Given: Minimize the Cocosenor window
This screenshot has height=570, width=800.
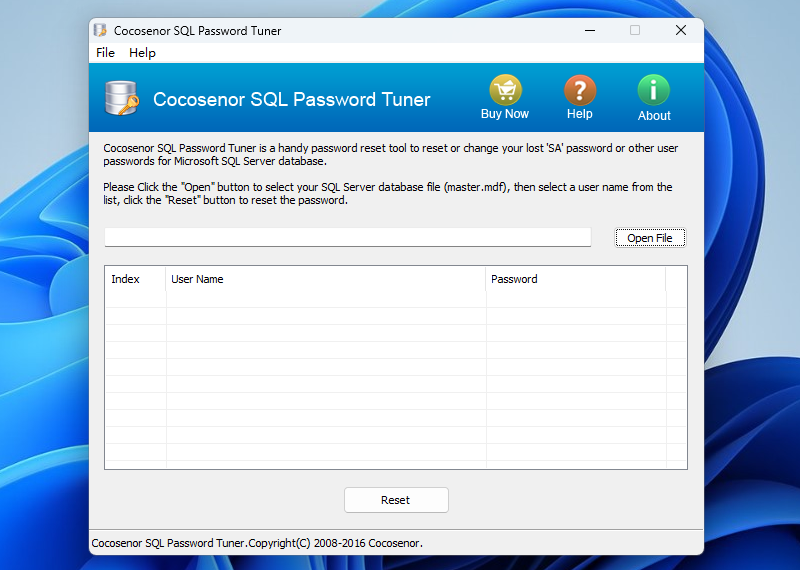Looking at the screenshot, I should pos(590,31).
